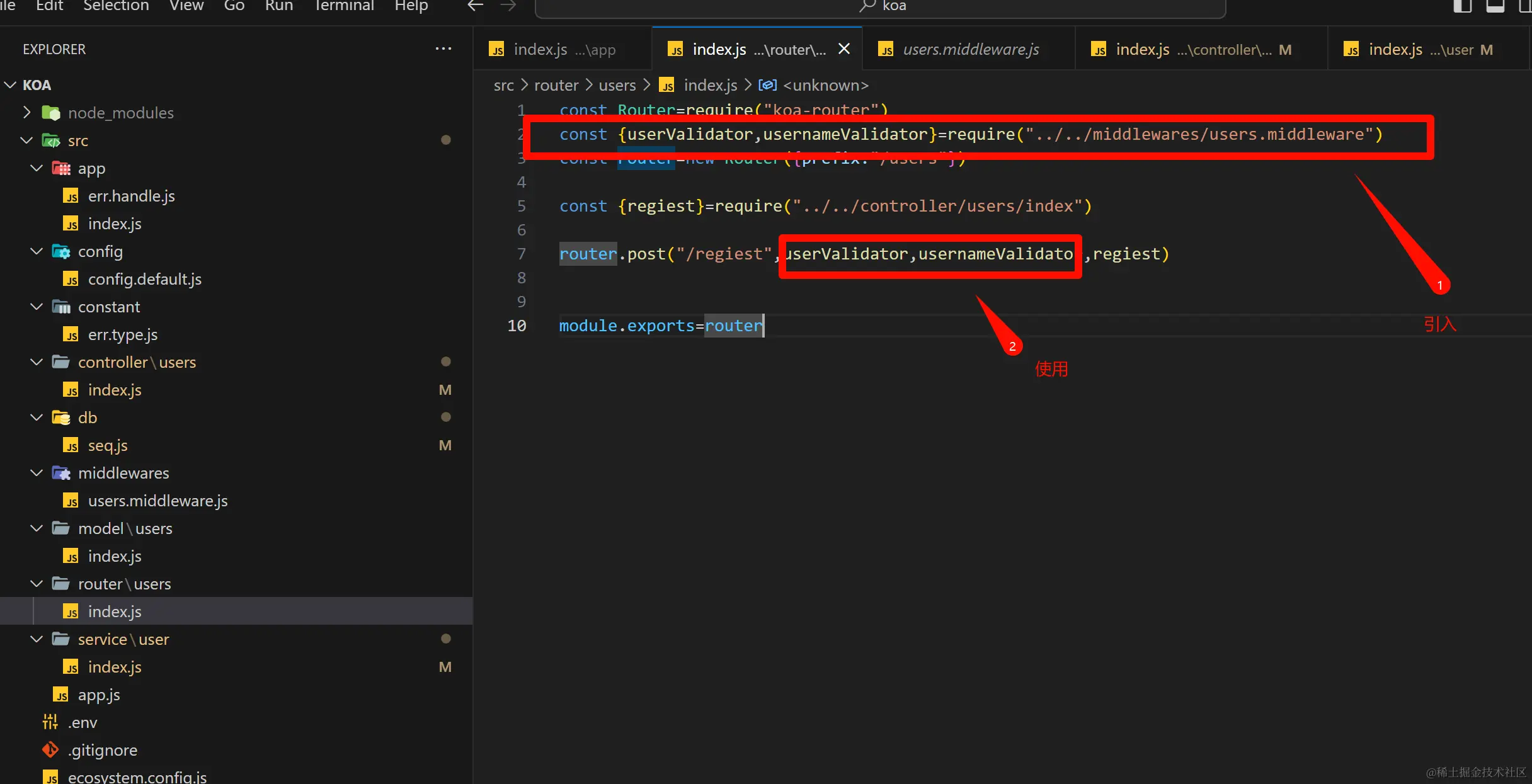Image resolution: width=1532 pixels, height=784 pixels.
Task: Click the koa search box
Action: point(881,8)
